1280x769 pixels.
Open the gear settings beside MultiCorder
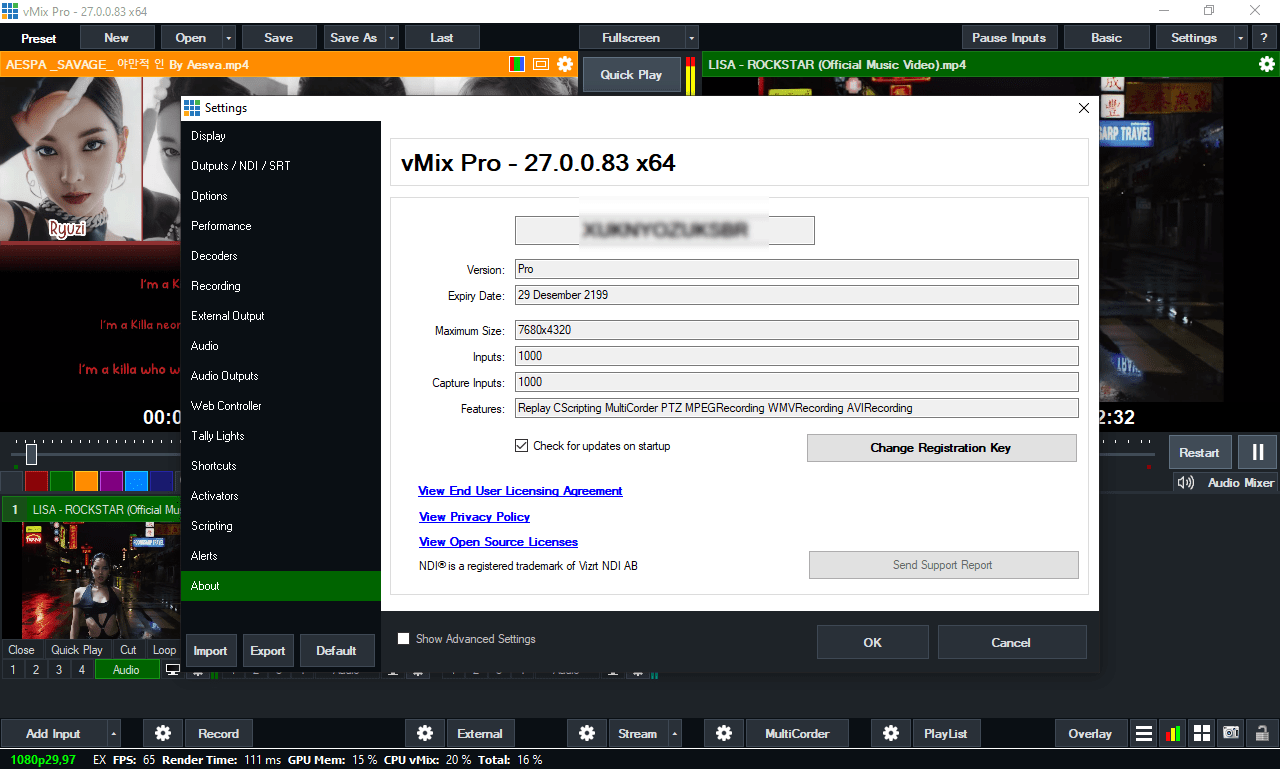pos(724,733)
